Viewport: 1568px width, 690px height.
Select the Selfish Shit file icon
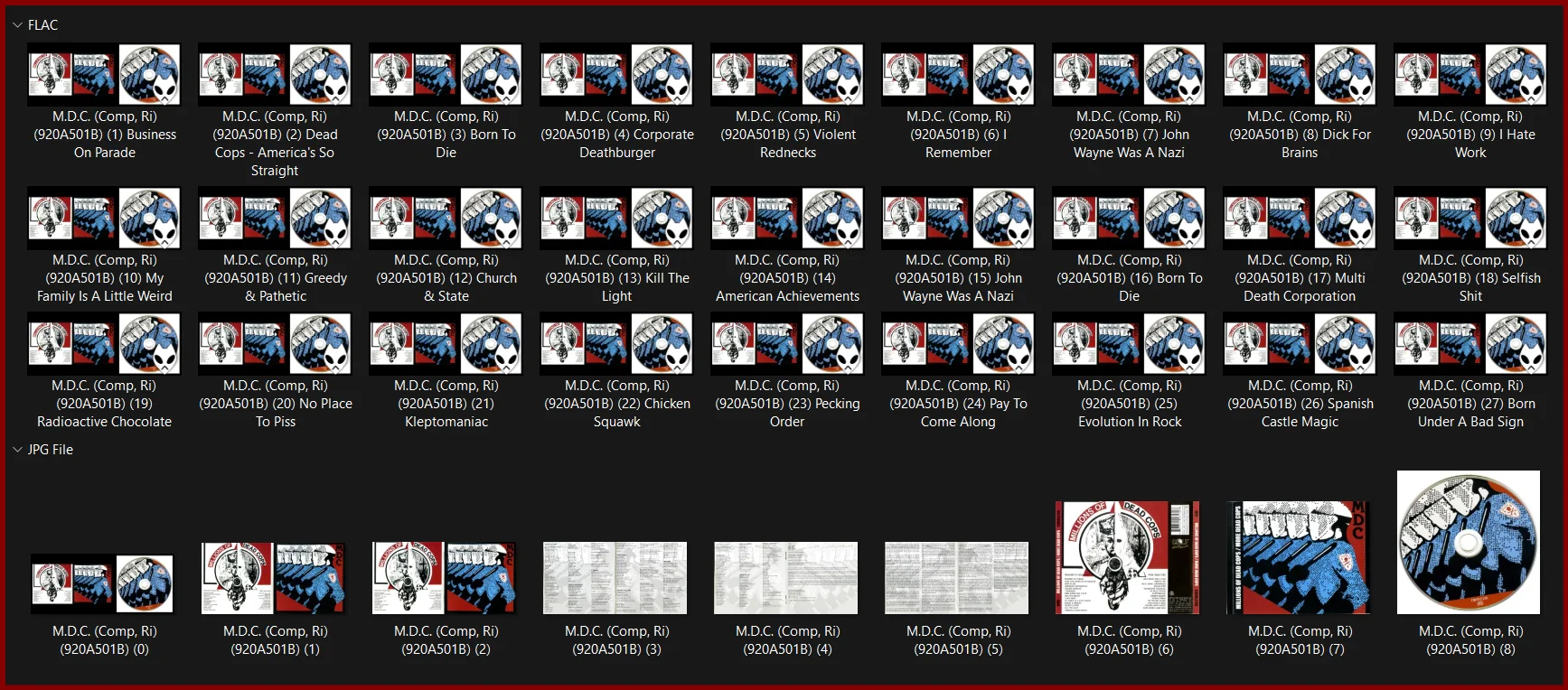click(1470, 218)
